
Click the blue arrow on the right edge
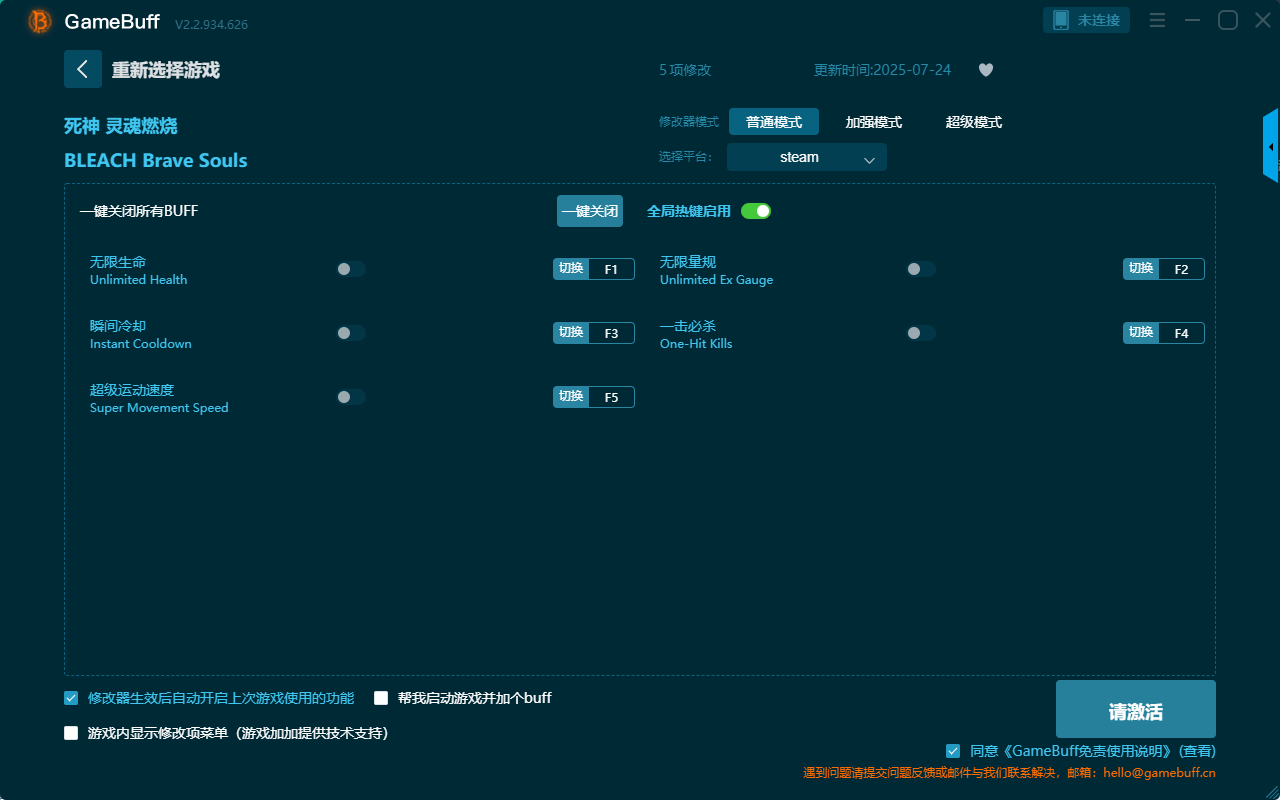(x=1271, y=145)
